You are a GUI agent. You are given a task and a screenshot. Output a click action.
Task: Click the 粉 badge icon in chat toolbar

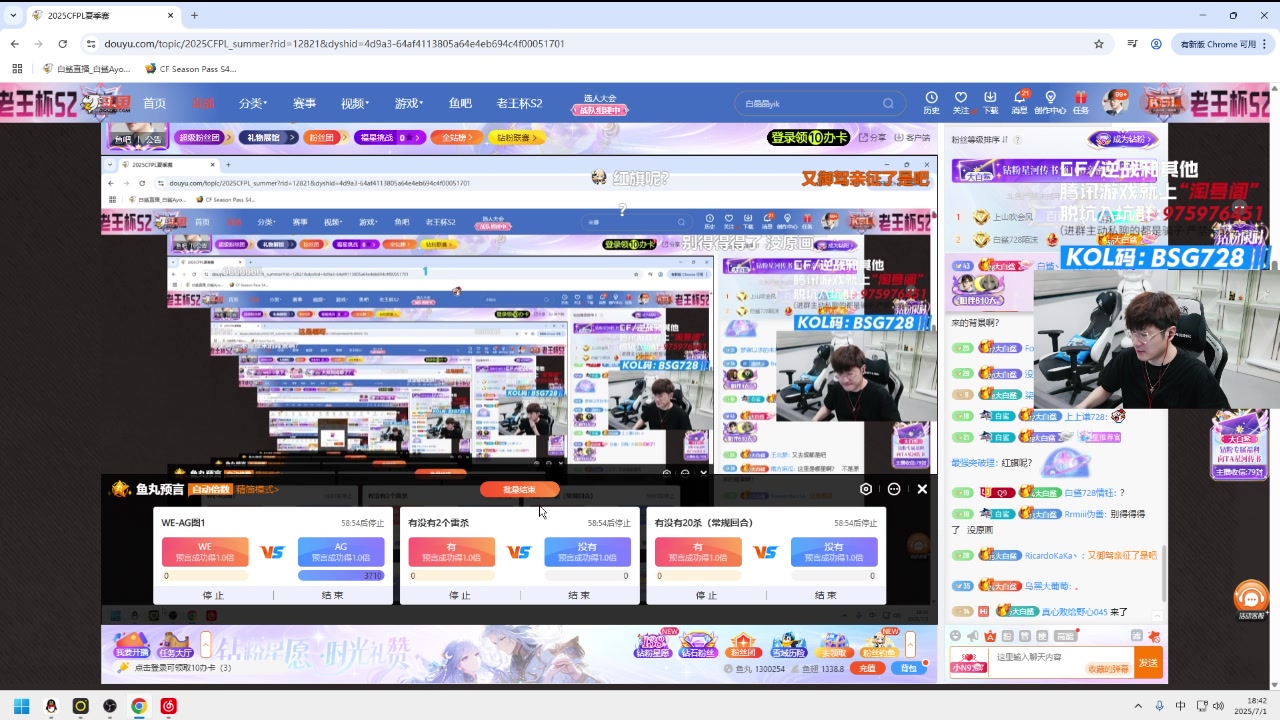coord(1008,636)
